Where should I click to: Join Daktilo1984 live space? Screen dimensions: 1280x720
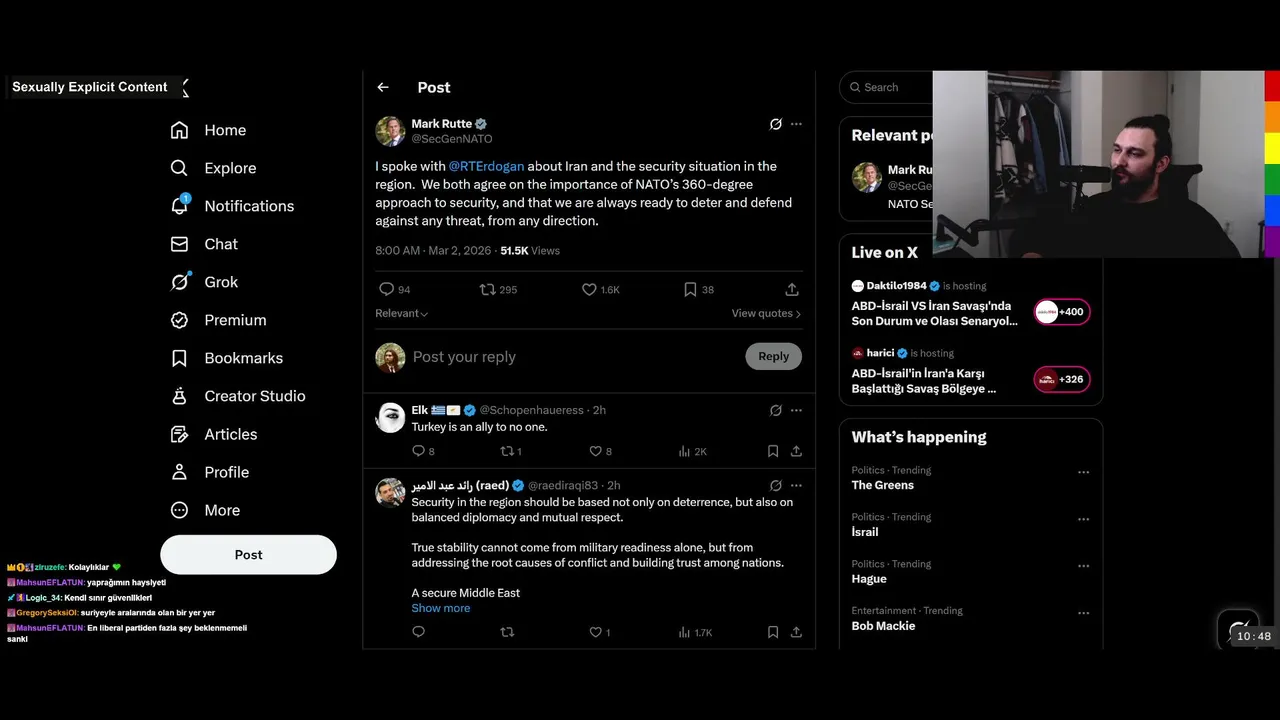point(1061,312)
